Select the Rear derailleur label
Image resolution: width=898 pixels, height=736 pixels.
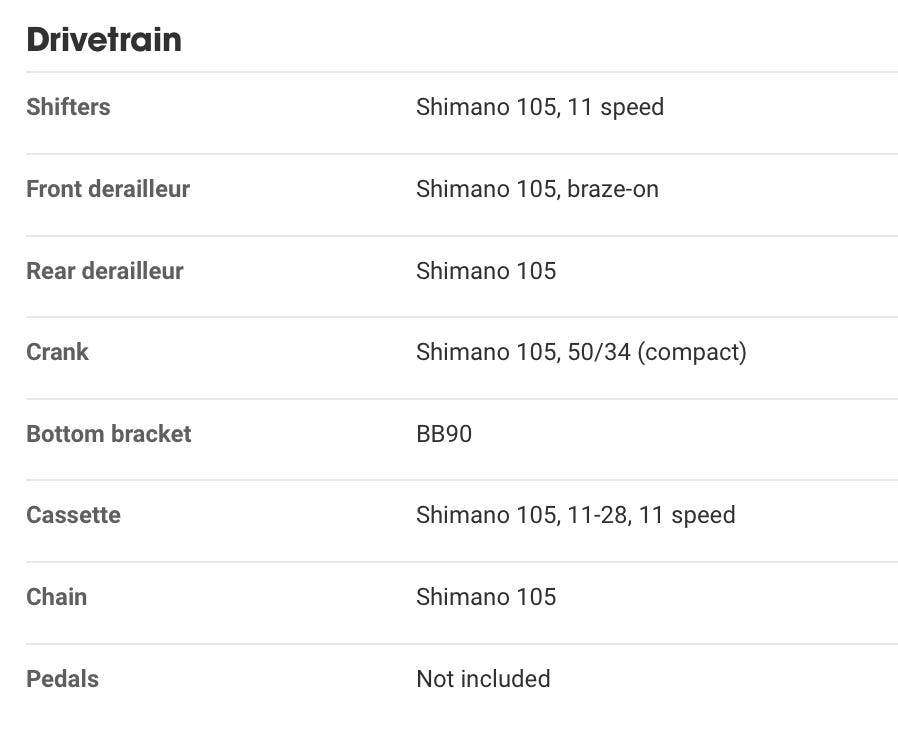[x=105, y=271]
